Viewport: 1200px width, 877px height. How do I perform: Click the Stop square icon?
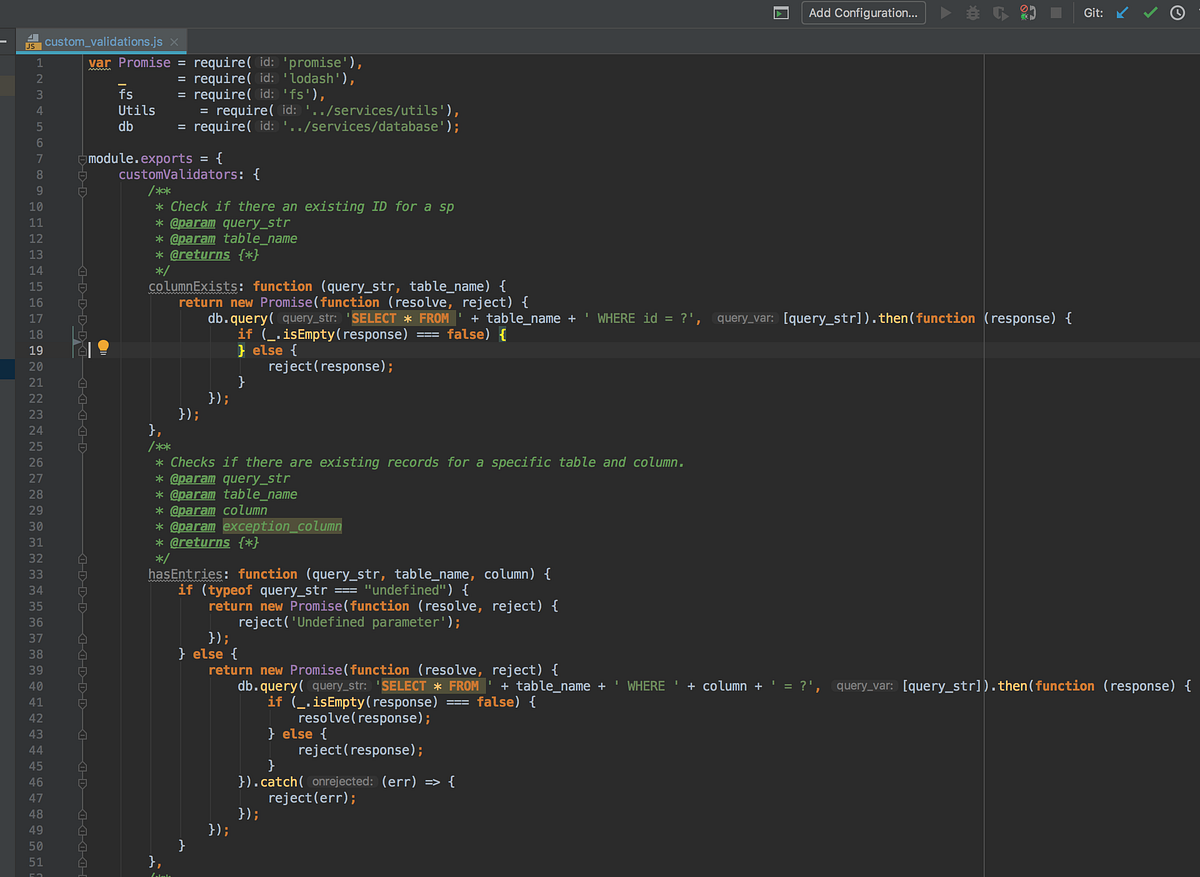click(1053, 13)
